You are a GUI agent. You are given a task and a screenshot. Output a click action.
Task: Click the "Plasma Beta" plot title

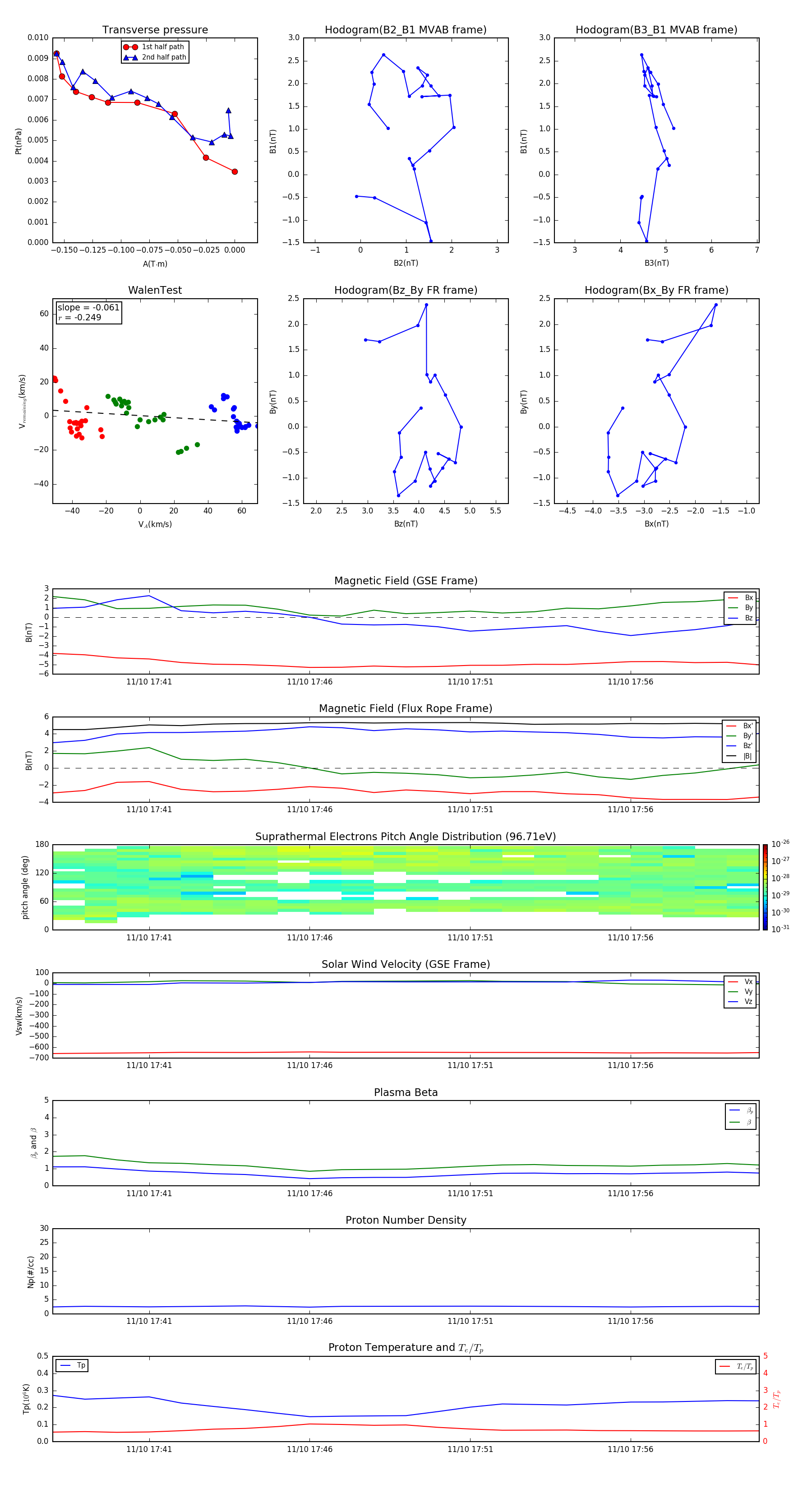(406, 1092)
